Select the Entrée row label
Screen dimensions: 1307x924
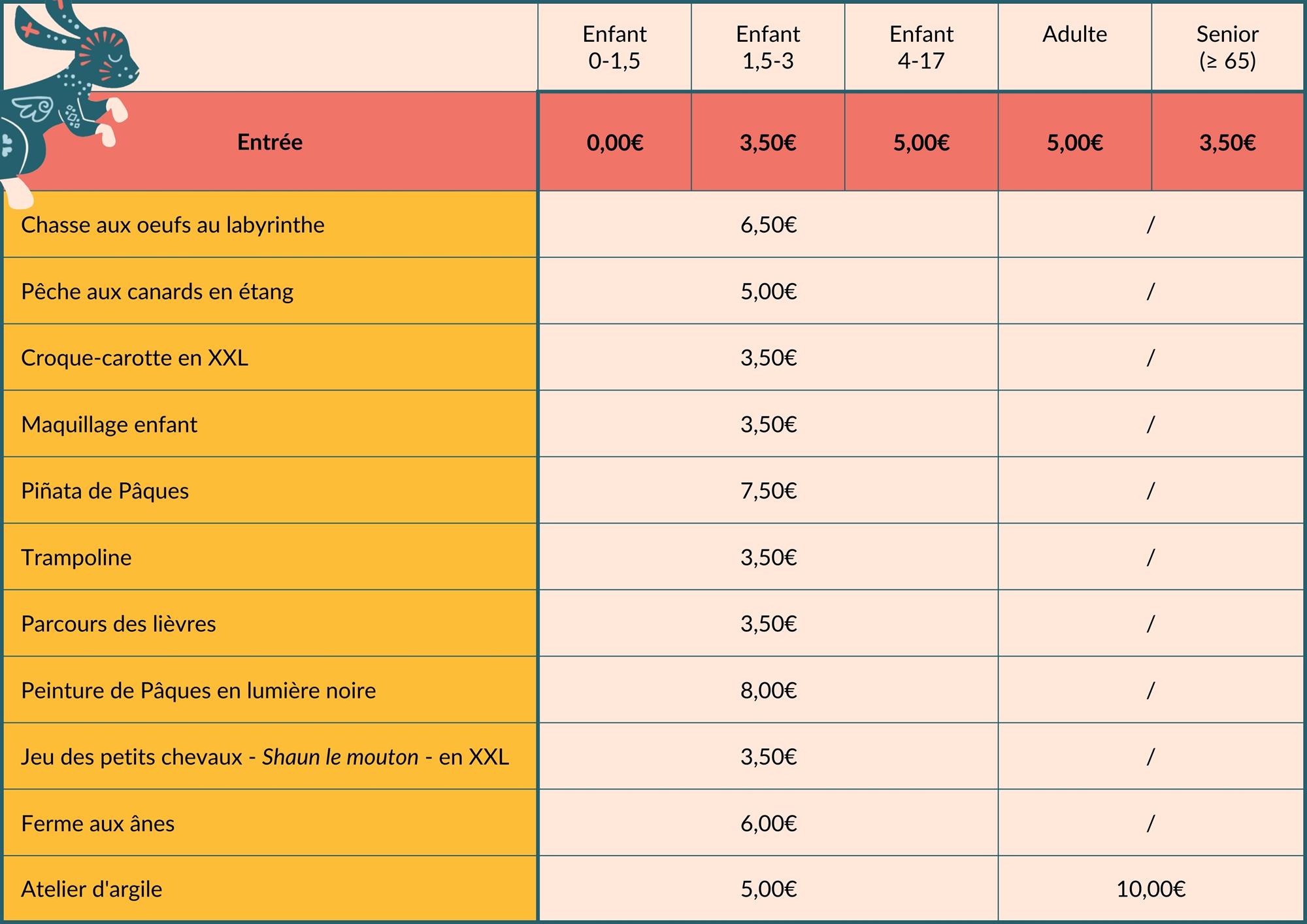(x=269, y=142)
